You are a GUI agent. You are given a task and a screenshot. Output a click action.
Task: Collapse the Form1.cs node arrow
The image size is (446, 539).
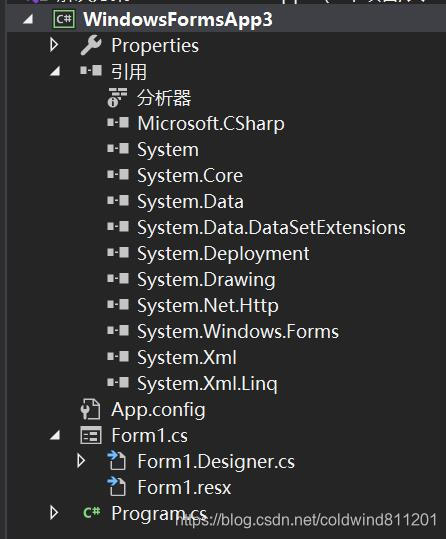[x=55, y=436]
